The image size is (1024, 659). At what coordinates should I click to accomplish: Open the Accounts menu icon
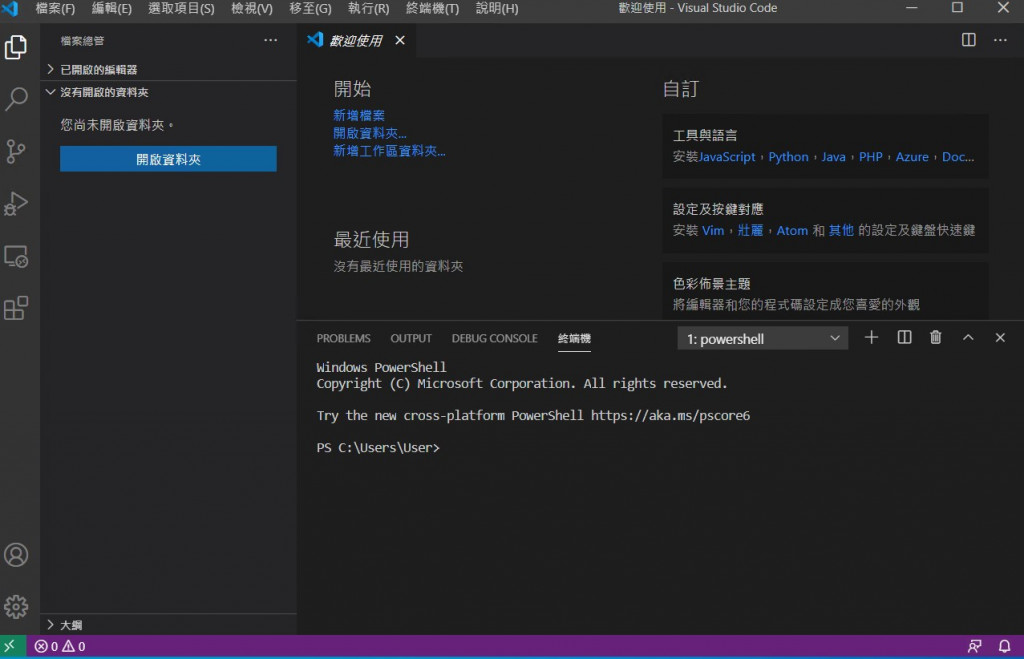(x=16, y=555)
